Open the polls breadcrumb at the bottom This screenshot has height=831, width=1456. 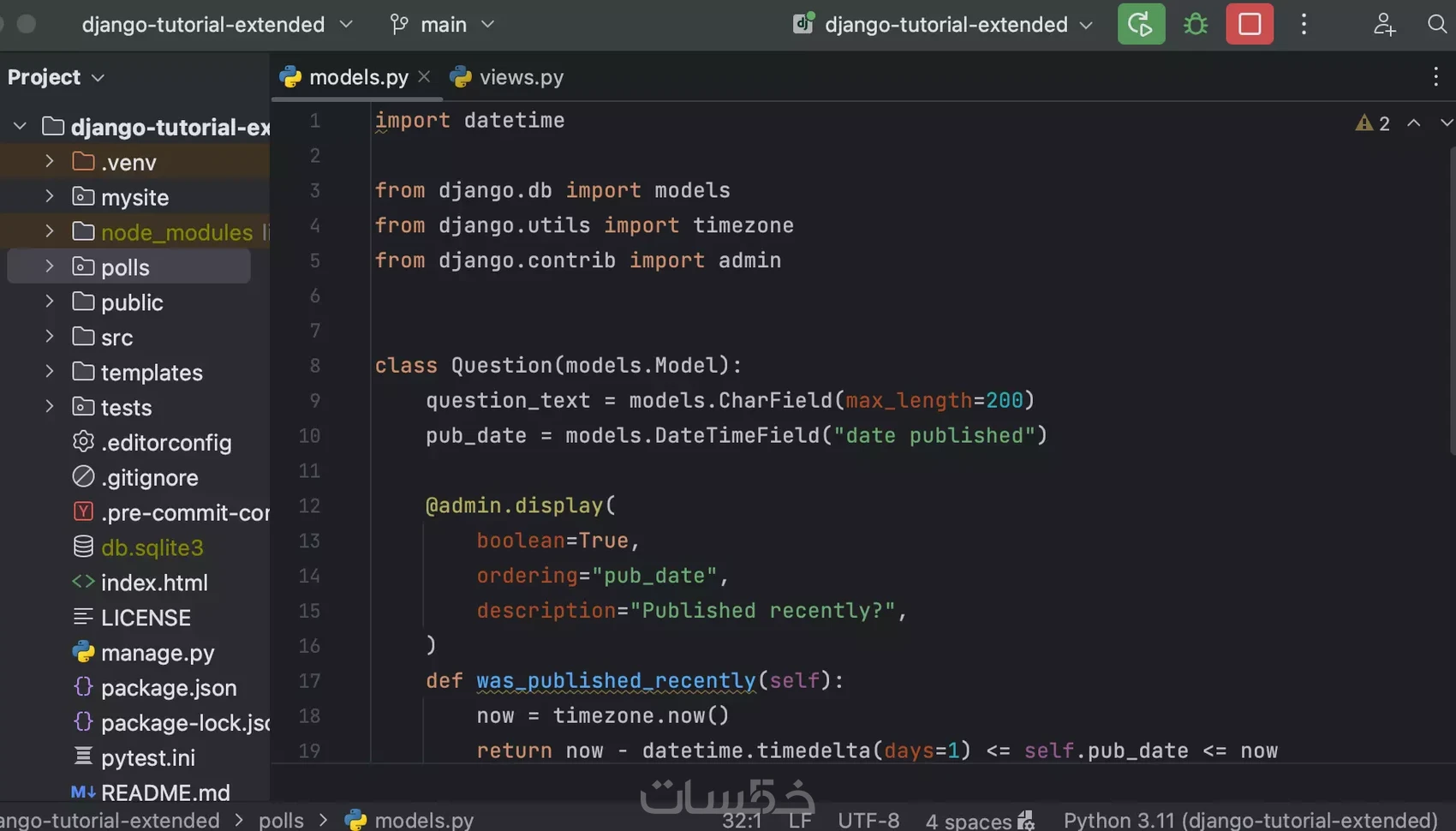click(282, 819)
